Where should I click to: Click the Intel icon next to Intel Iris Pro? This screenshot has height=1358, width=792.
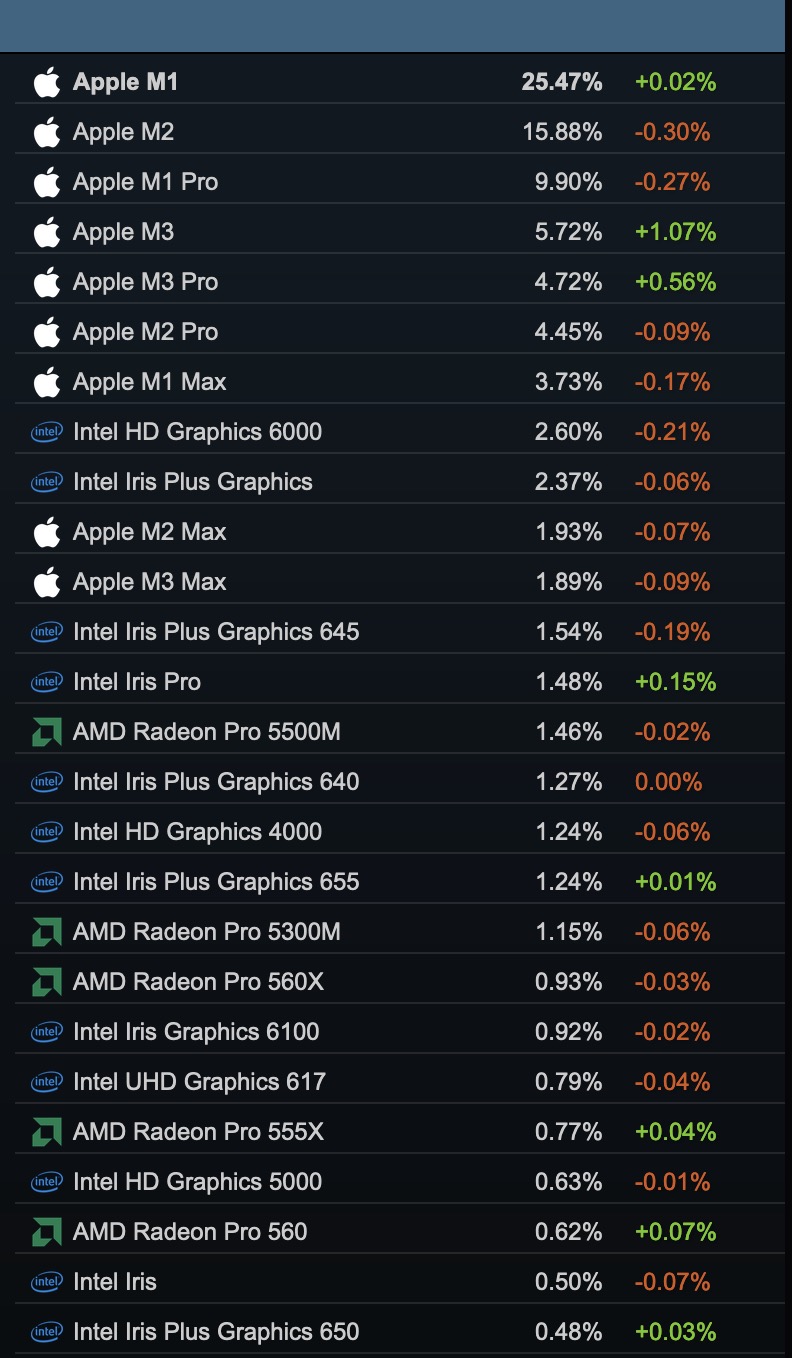tap(47, 682)
